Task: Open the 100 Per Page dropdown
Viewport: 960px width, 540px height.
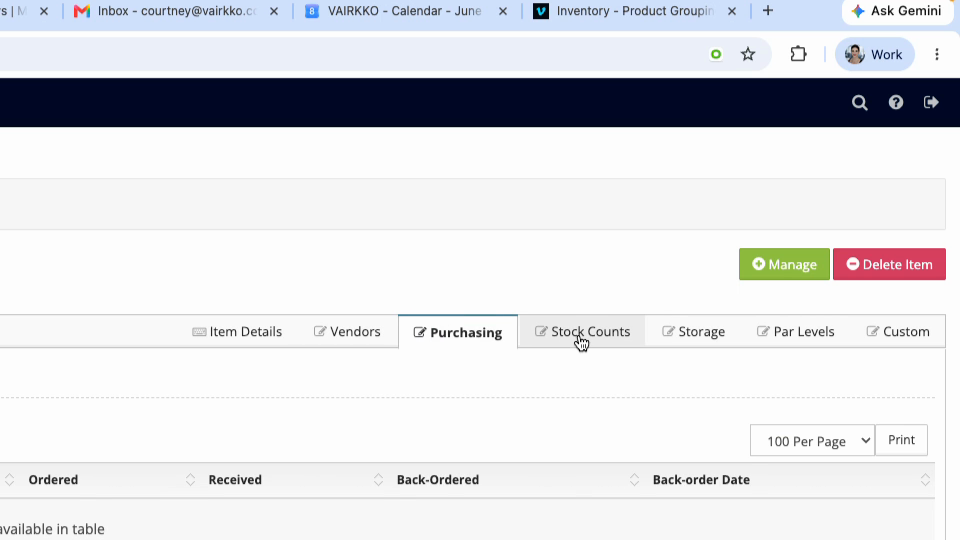Action: click(812, 440)
